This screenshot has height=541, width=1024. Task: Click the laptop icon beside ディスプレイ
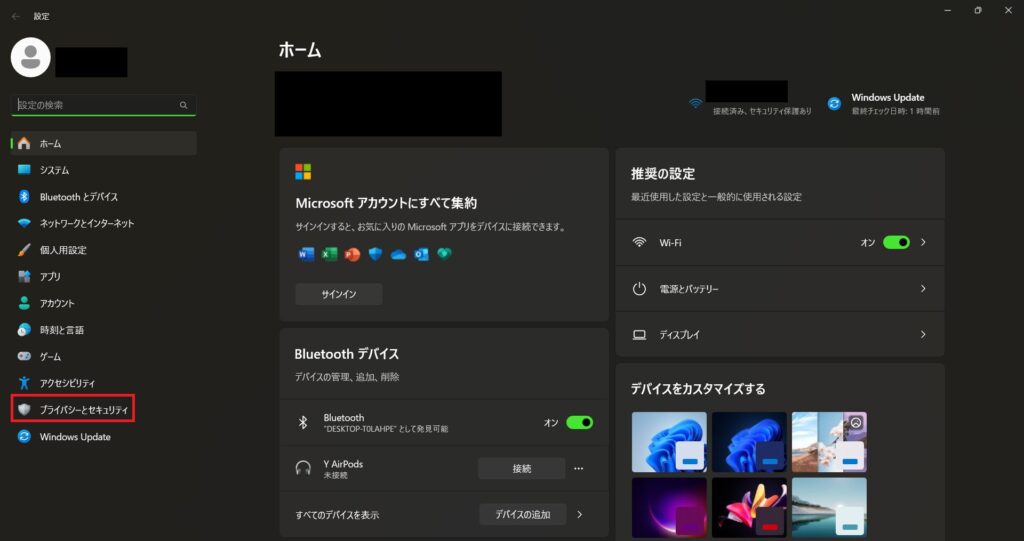pos(639,335)
